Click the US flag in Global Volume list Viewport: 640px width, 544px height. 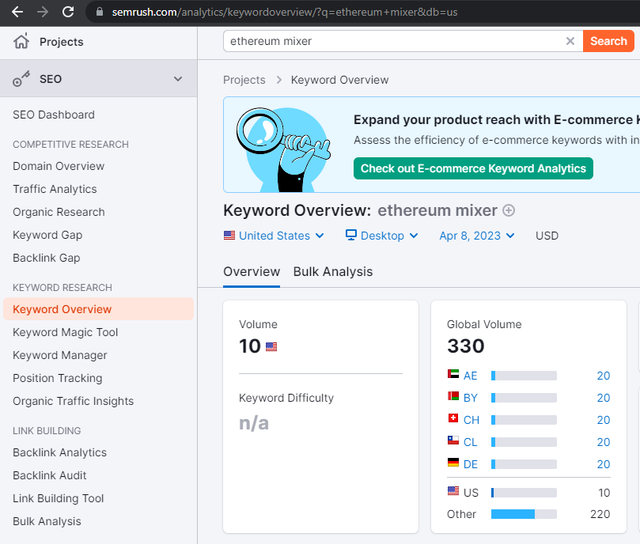point(453,491)
